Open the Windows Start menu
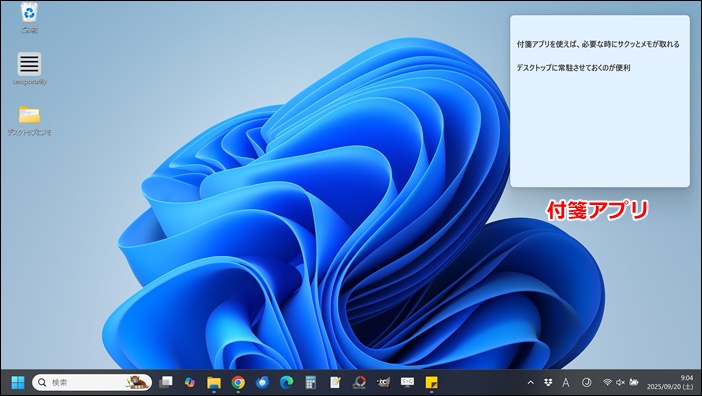 18,383
